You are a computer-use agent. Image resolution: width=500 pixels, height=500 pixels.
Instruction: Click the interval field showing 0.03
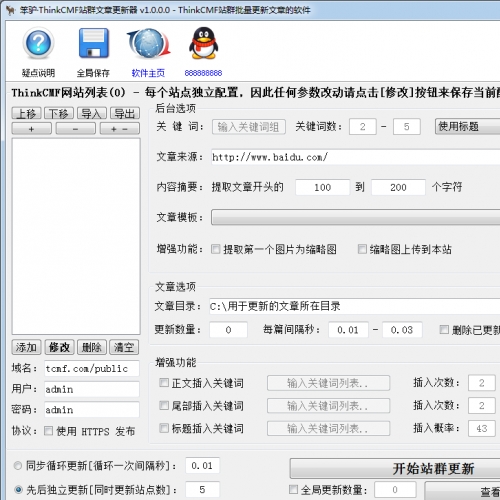402,330
